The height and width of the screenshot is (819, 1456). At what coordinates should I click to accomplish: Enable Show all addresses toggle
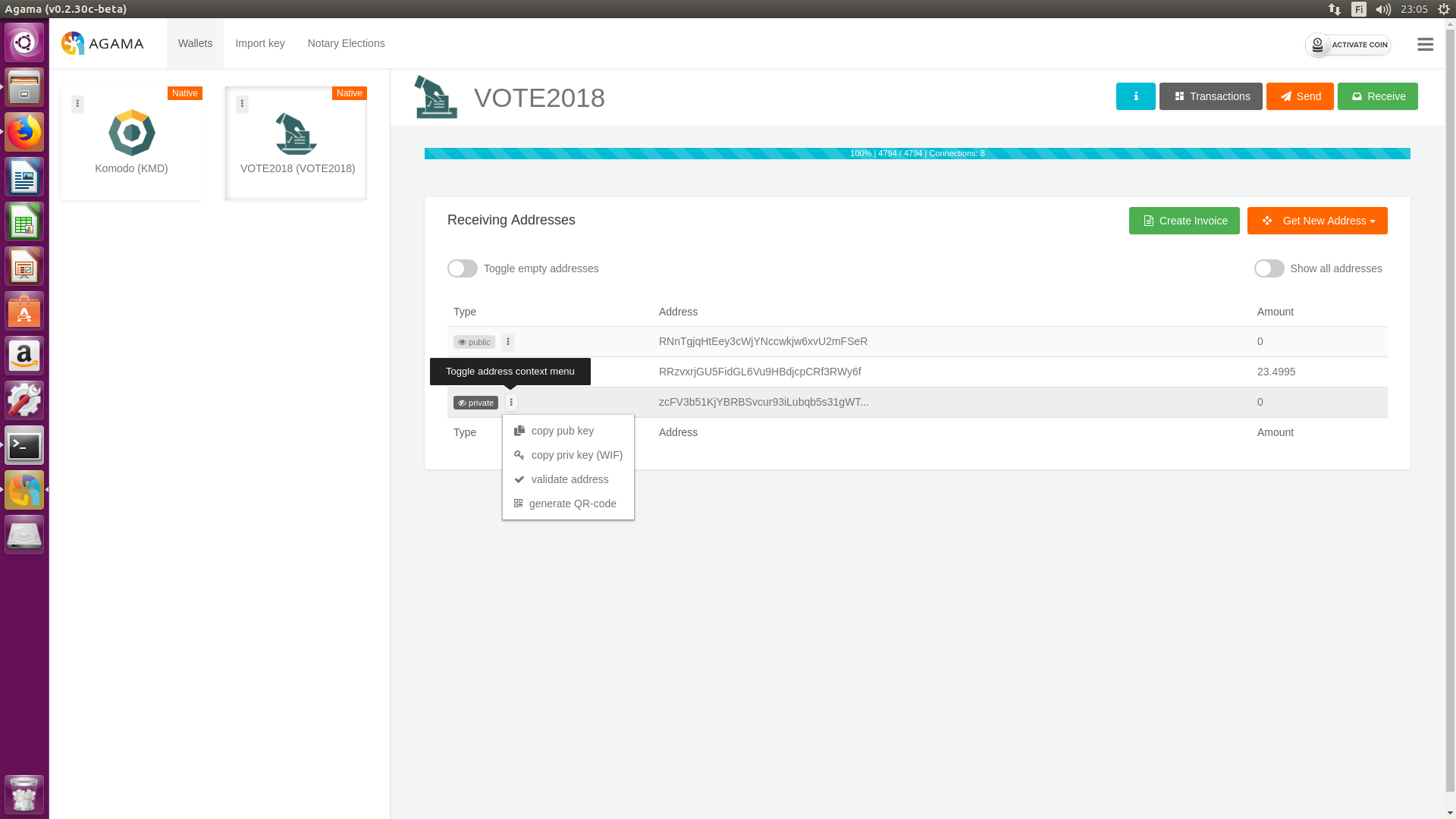click(1268, 268)
